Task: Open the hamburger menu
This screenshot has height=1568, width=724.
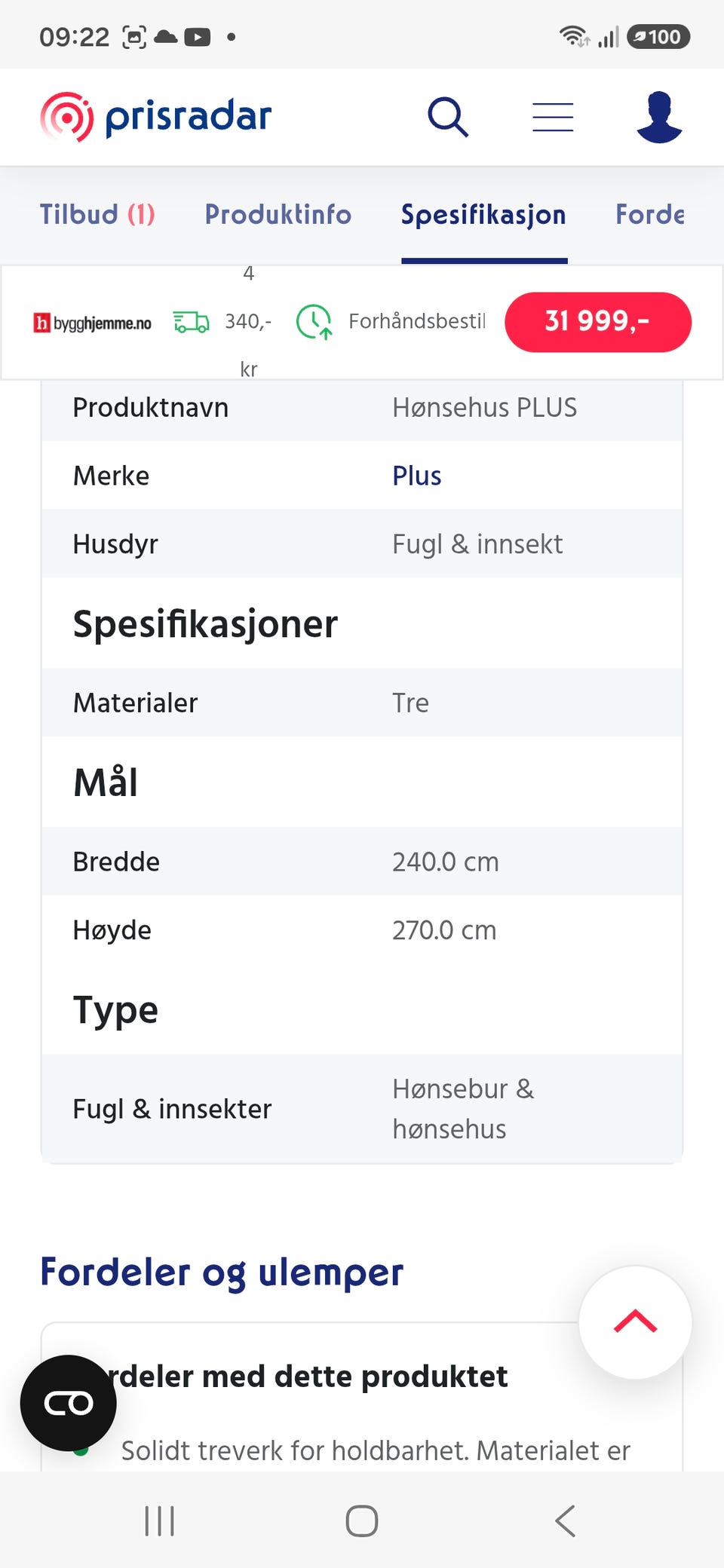Action: coord(553,117)
